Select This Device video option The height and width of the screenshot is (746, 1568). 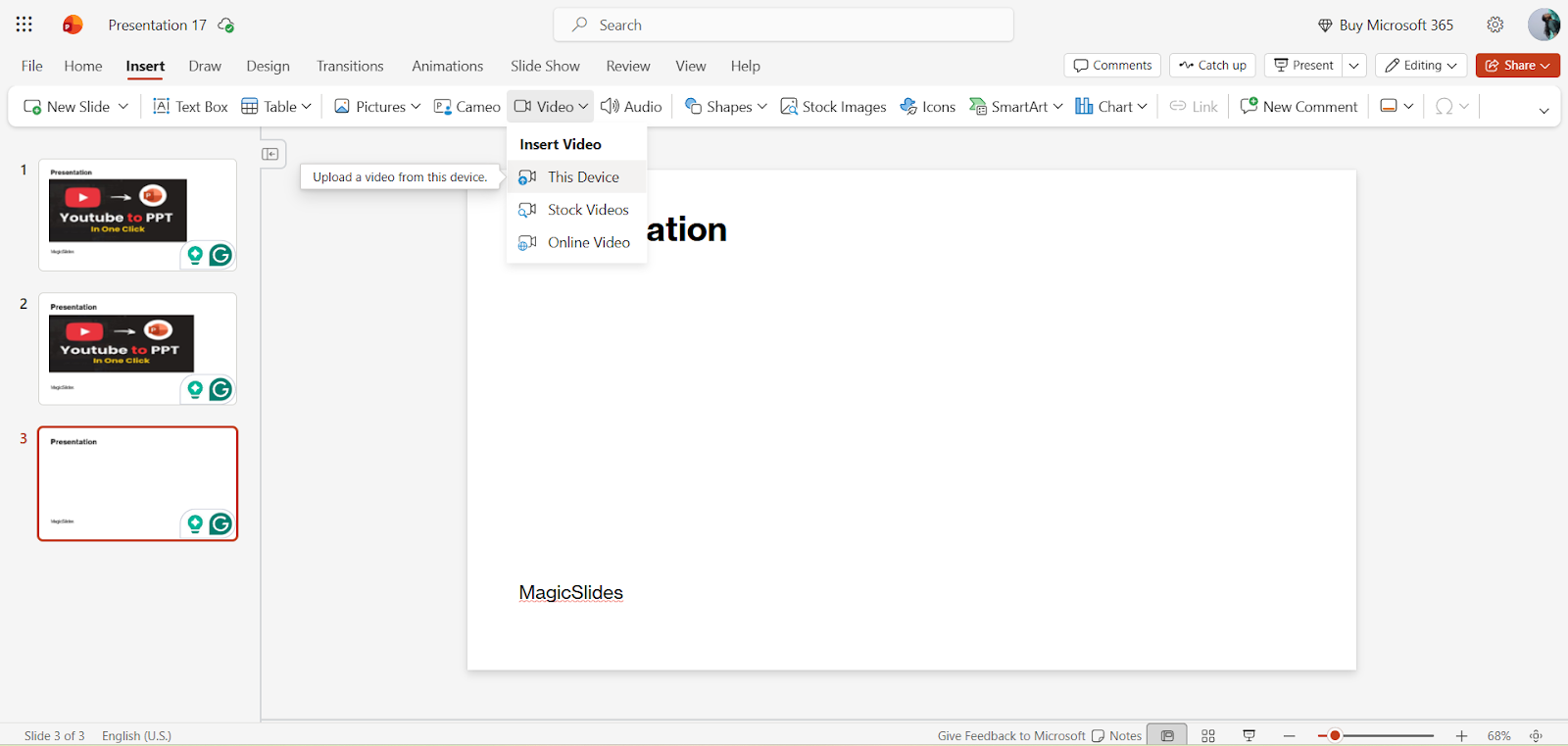(576, 177)
